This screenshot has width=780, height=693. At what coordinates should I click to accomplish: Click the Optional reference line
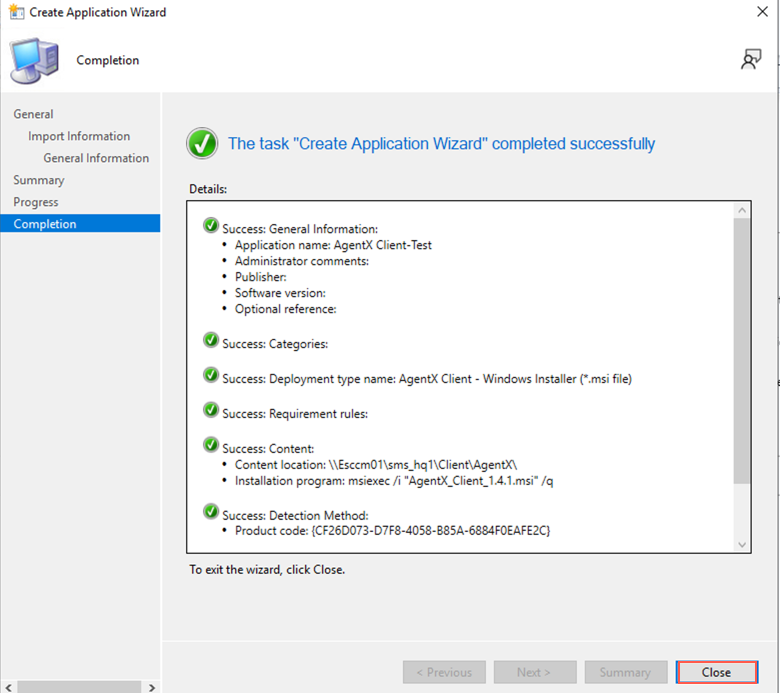(x=286, y=309)
